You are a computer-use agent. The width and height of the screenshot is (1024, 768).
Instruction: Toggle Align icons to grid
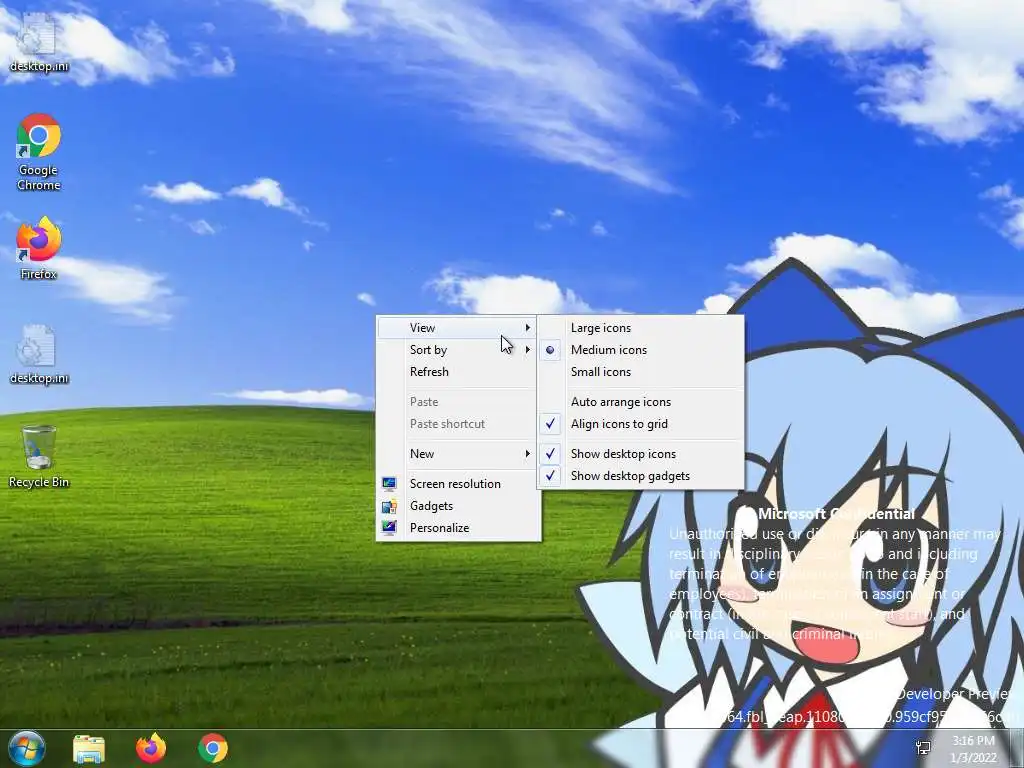pyautogui.click(x=641, y=424)
